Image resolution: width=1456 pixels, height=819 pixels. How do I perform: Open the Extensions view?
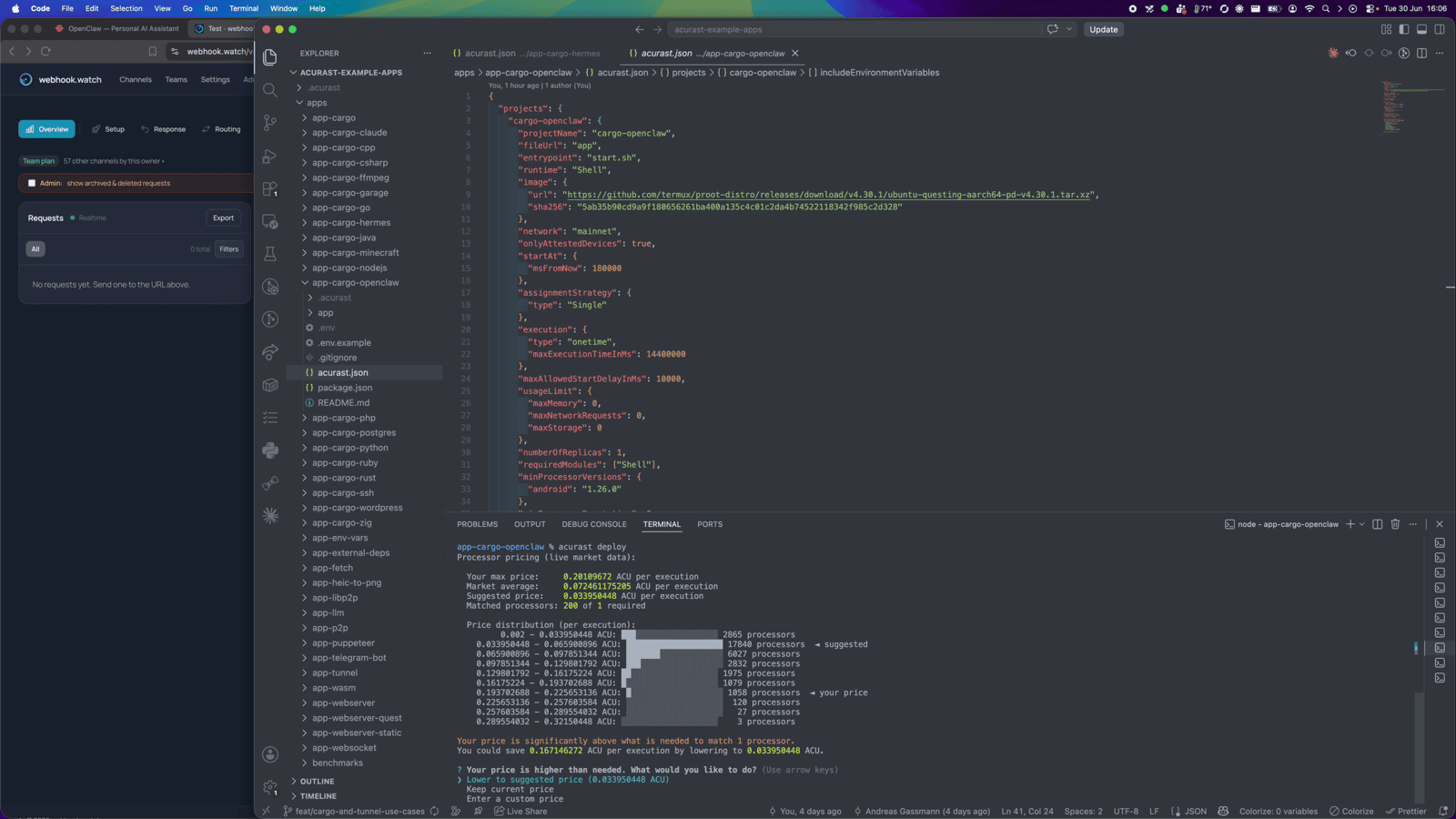pos(270,188)
